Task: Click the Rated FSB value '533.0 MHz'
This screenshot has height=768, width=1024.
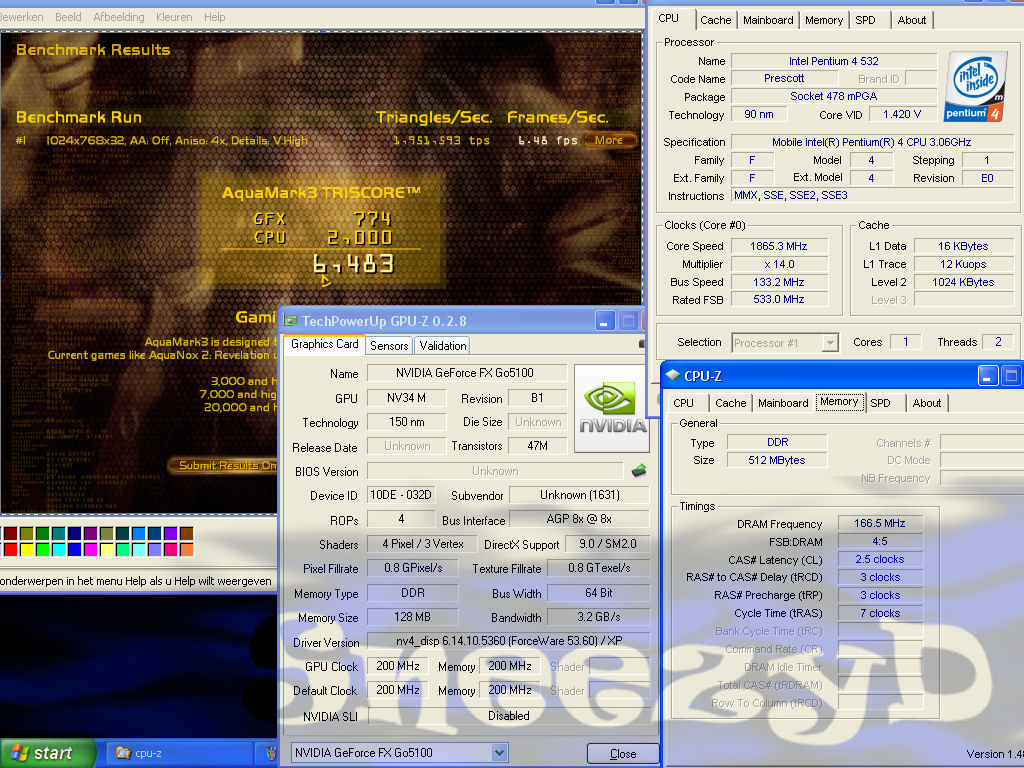Action: point(779,299)
